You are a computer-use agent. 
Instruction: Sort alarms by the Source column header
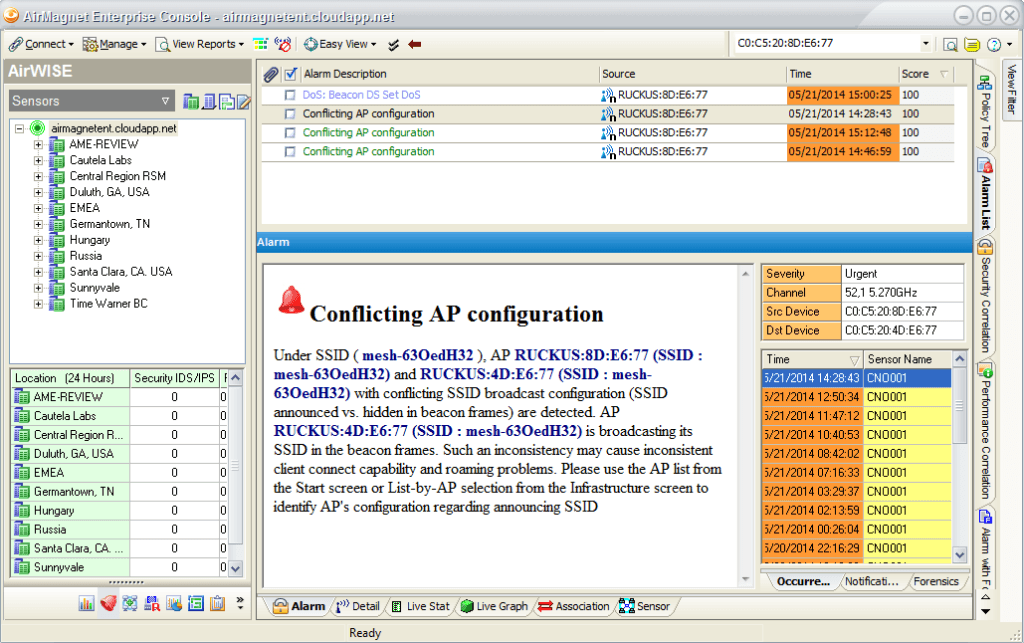click(x=691, y=74)
